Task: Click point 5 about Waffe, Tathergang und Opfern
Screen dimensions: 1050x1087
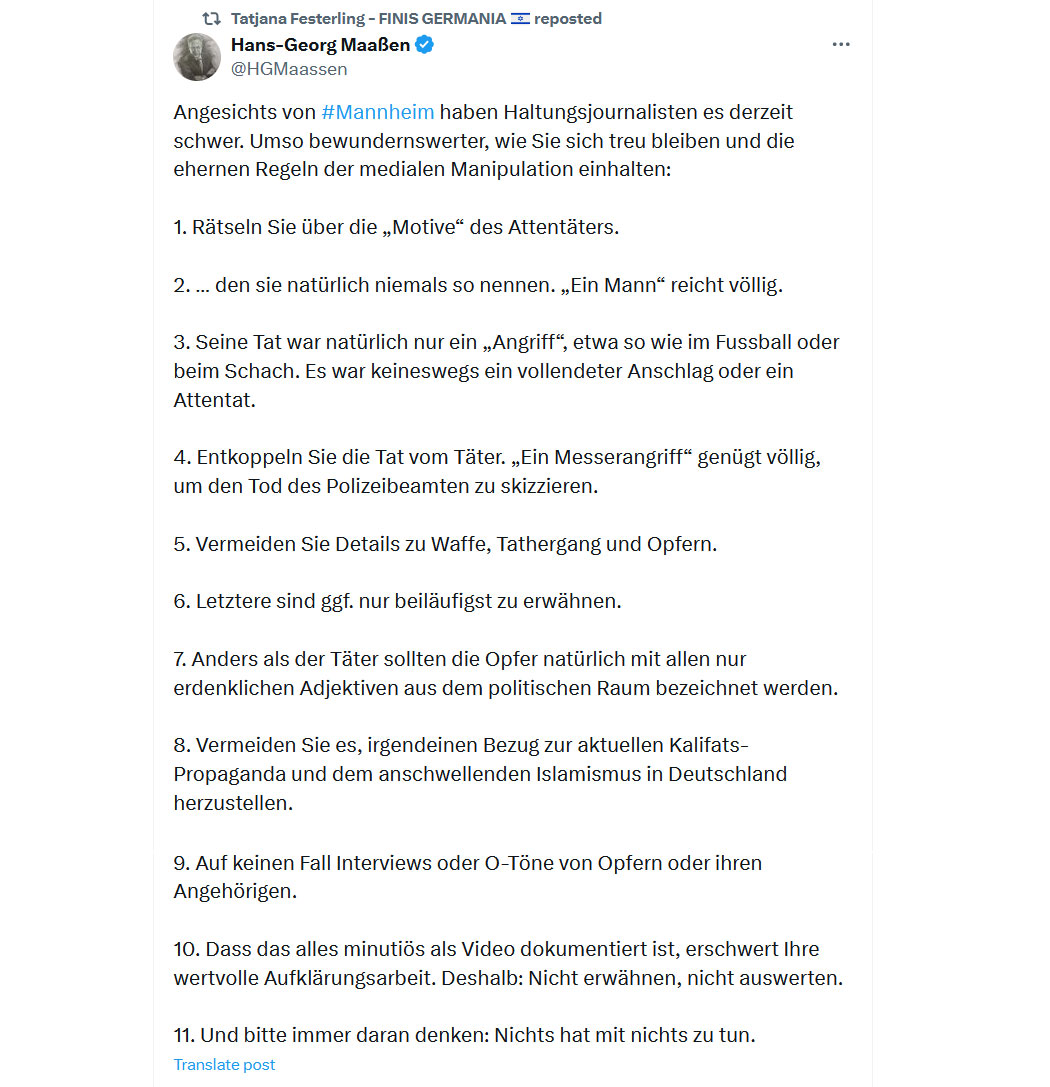Action: point(445,544)
